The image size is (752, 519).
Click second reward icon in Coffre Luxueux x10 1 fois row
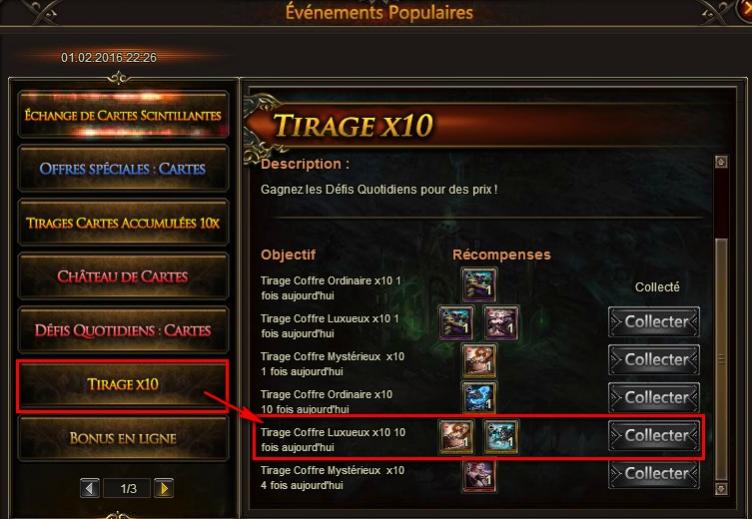[501, 323]
